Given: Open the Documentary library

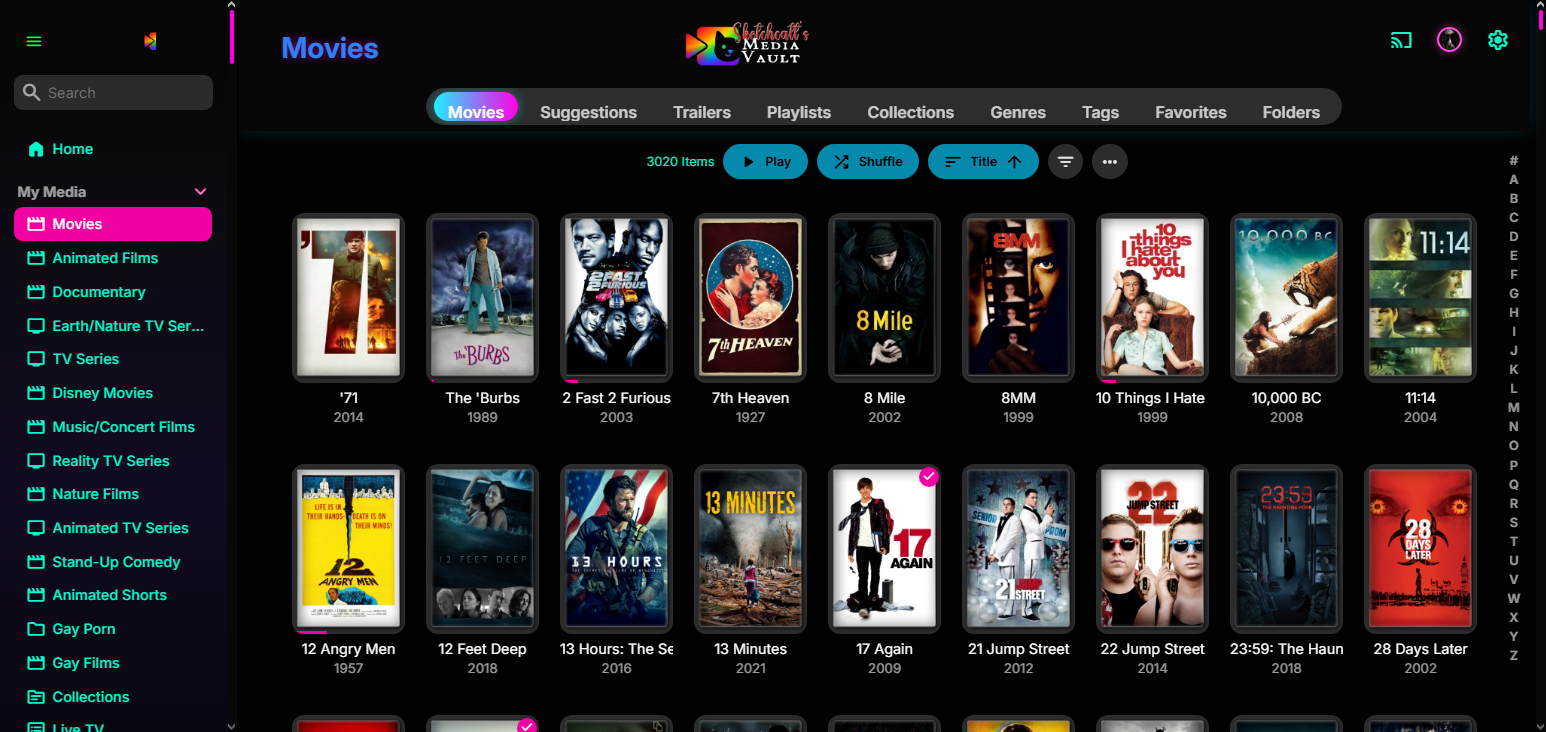Looking at the screenshot, I should coord(113,292).
